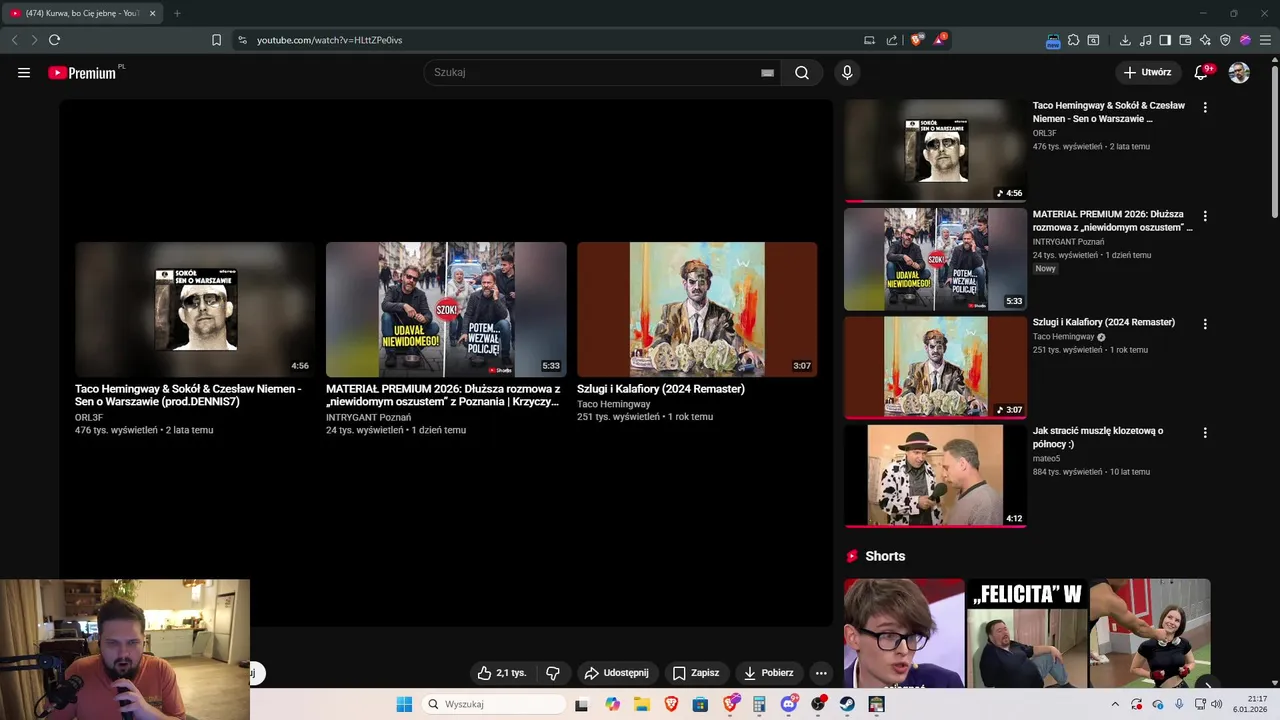1280x720 pixels.
Task: Open the Brave extensions puzzle icon
Action: coord(1073,40)
